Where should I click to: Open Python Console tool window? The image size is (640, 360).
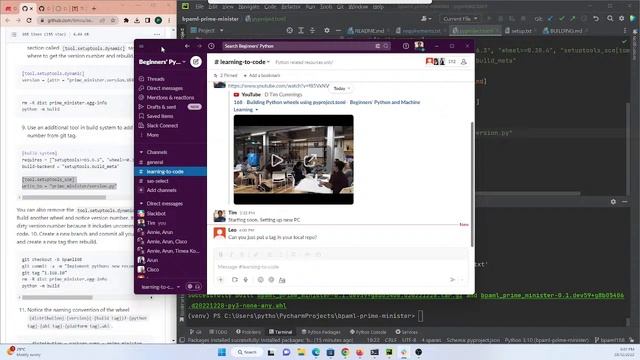(x=368, y=332)
